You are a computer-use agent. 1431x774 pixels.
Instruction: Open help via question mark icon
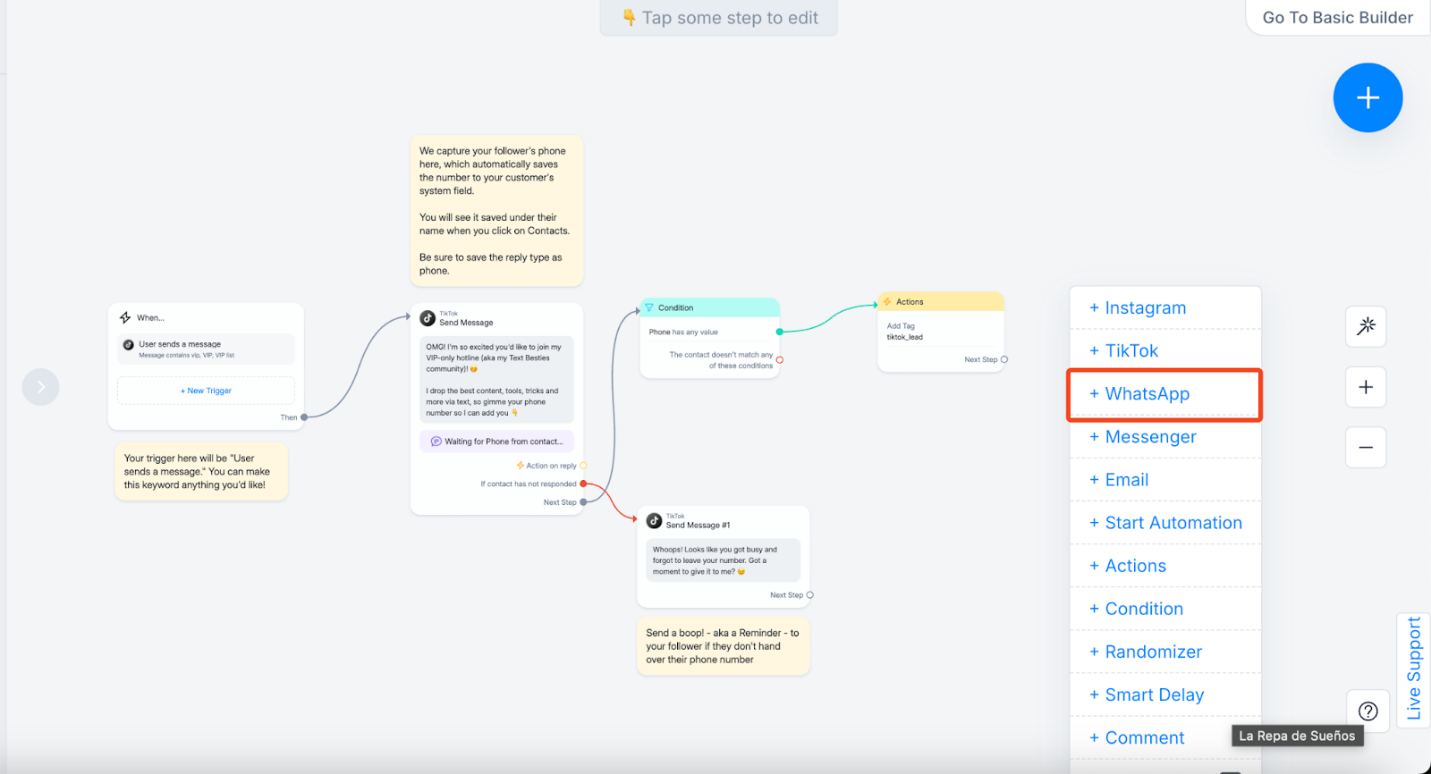1368,711
